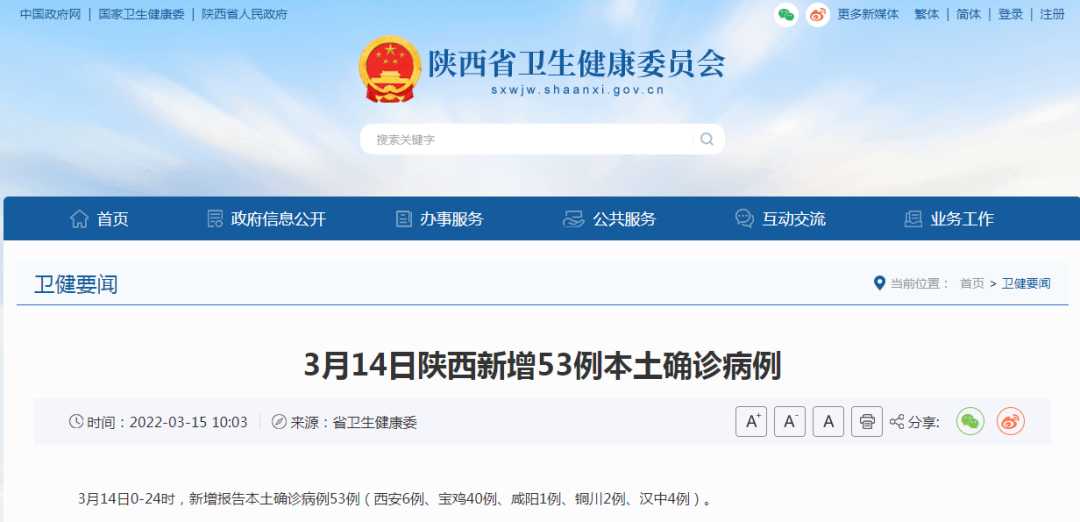This screenshot has height=522, width=1080.
Task: Switch to 繁体 traditional Chinese
Action: (926, 14)
